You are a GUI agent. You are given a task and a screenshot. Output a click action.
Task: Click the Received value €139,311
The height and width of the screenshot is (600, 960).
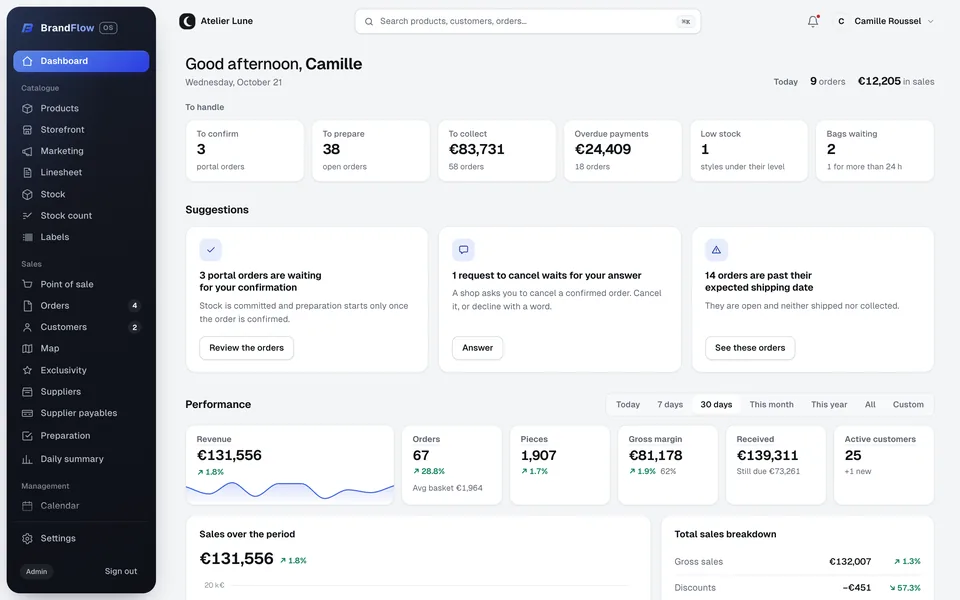767,456
